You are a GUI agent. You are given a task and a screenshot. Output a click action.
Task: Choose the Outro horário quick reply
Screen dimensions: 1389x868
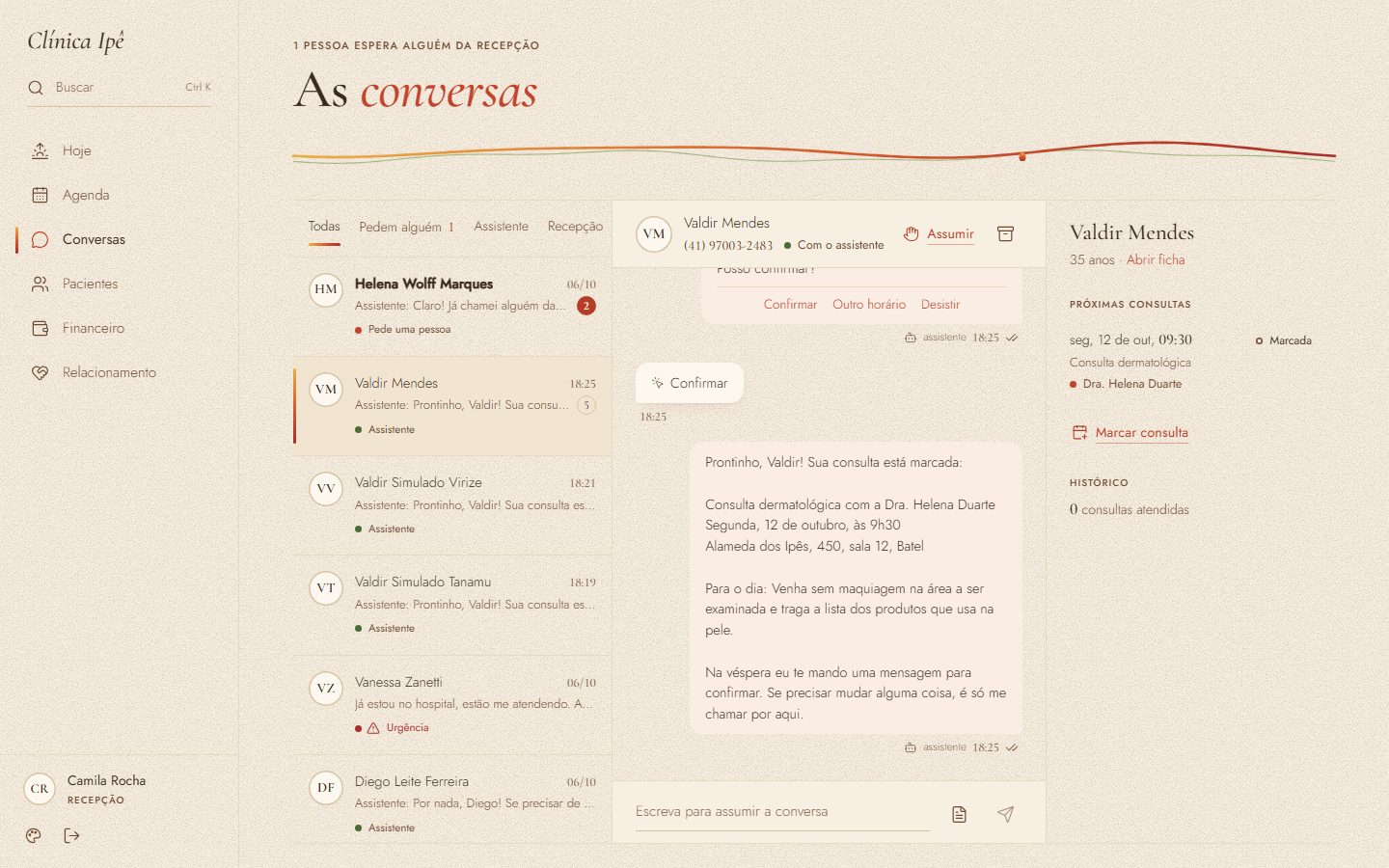click(869, 304)
